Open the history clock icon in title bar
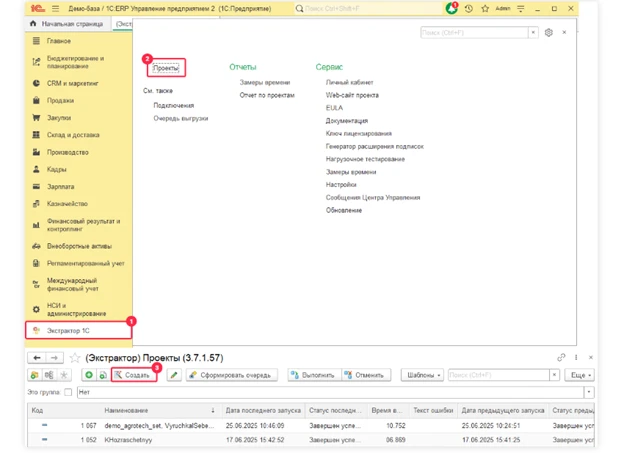Screen dimensions: 624x453 (x=468, y=8)
